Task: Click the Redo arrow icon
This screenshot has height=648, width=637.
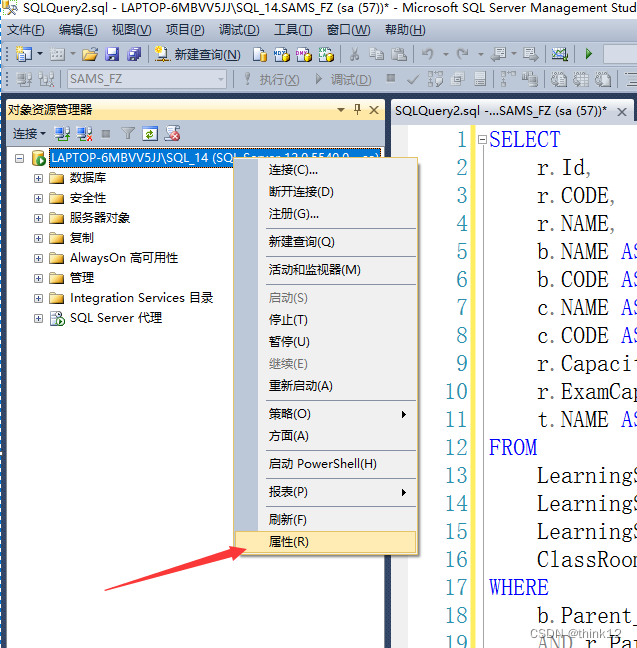Action: [463, 54]
